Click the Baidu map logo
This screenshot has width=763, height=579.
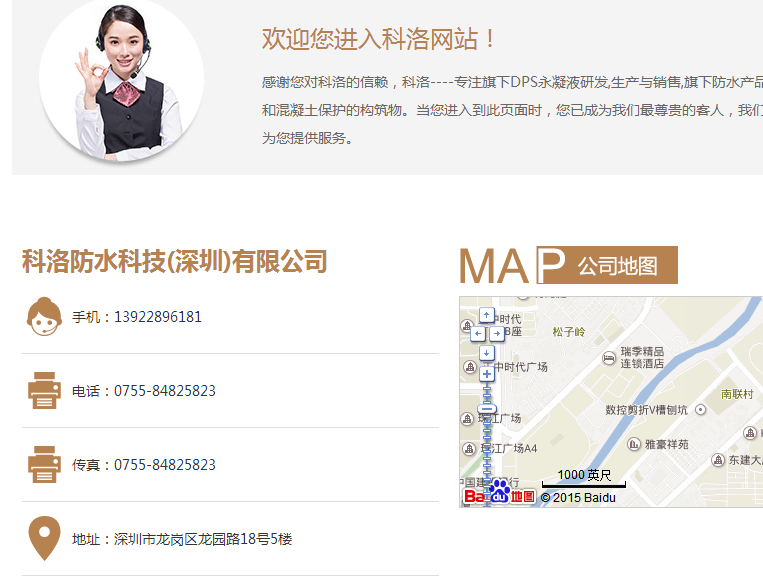[499, 493]
